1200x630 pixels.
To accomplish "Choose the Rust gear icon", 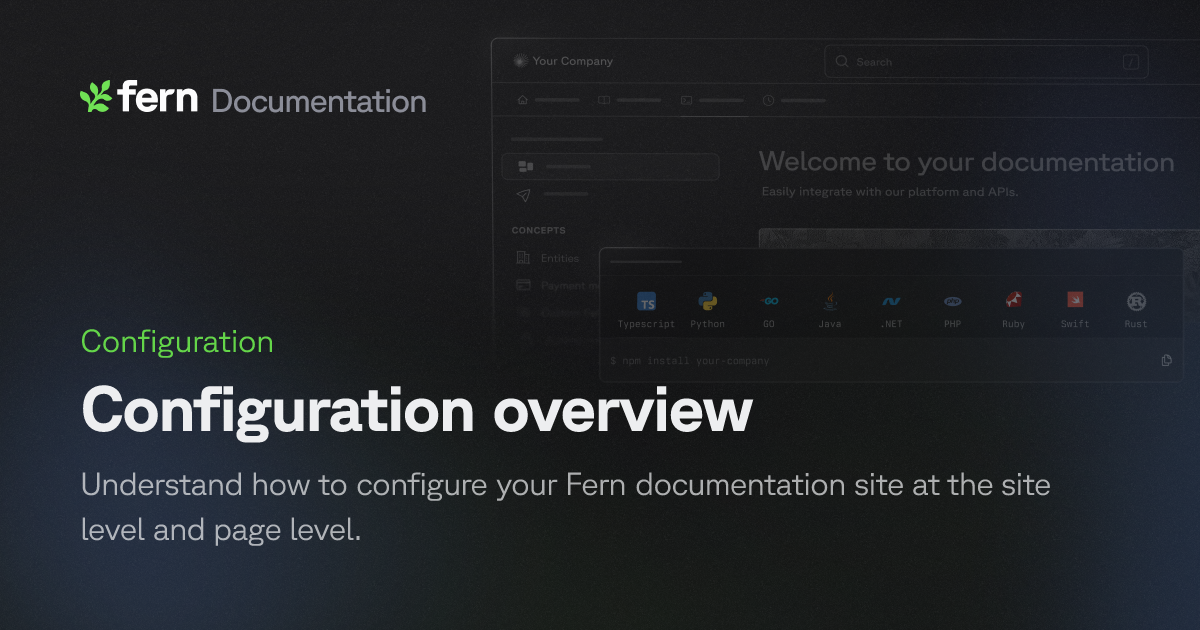I will 1136,301.
